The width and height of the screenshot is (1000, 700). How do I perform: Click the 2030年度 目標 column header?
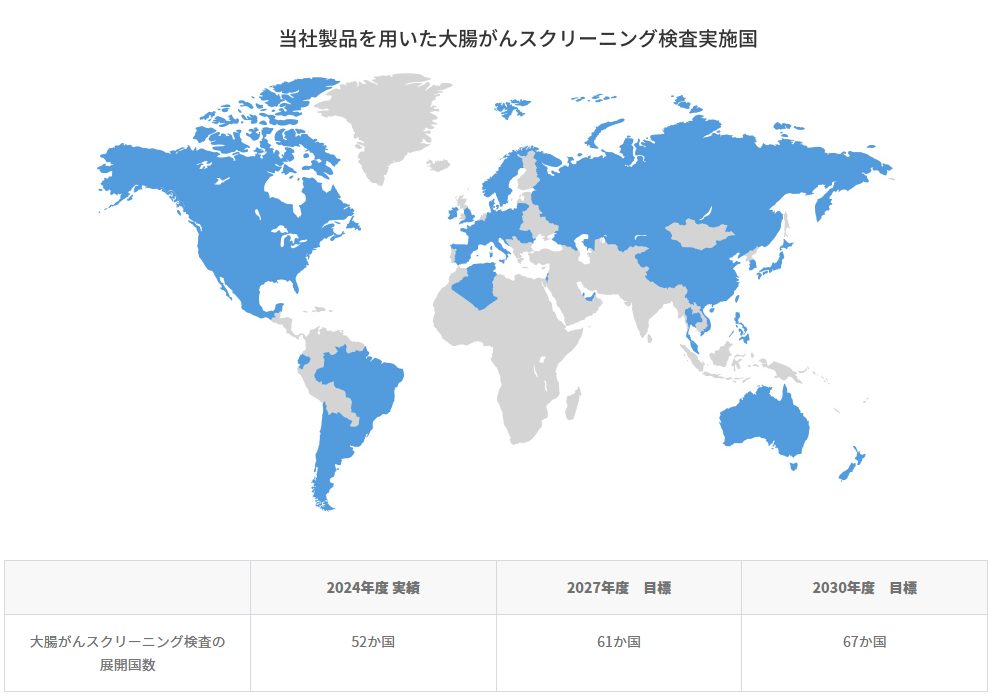tap(864, 588)
